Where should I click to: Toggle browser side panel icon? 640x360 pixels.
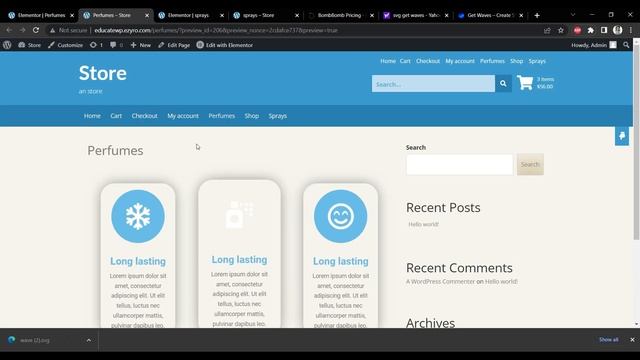pos(604,30)
